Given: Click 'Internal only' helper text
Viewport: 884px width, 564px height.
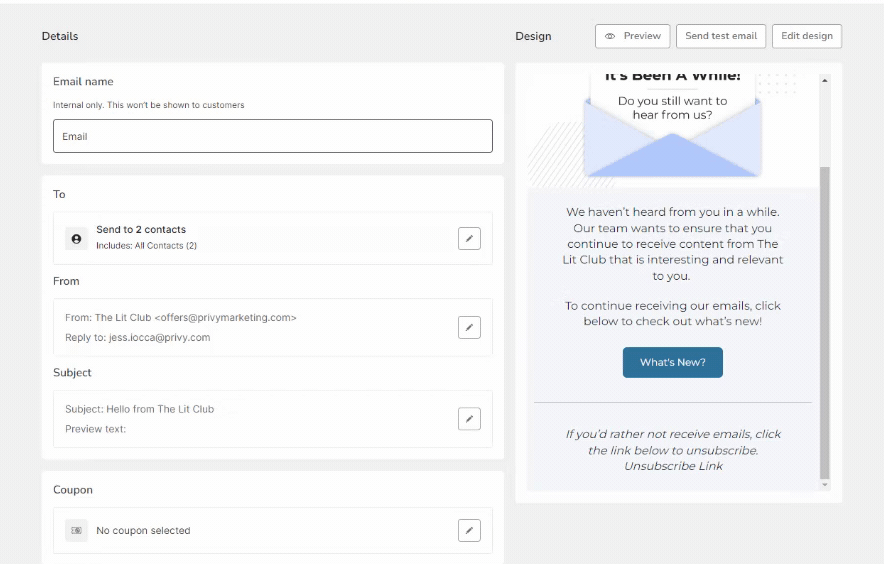Looking at the screenshot, I should (x=149, y=105).
